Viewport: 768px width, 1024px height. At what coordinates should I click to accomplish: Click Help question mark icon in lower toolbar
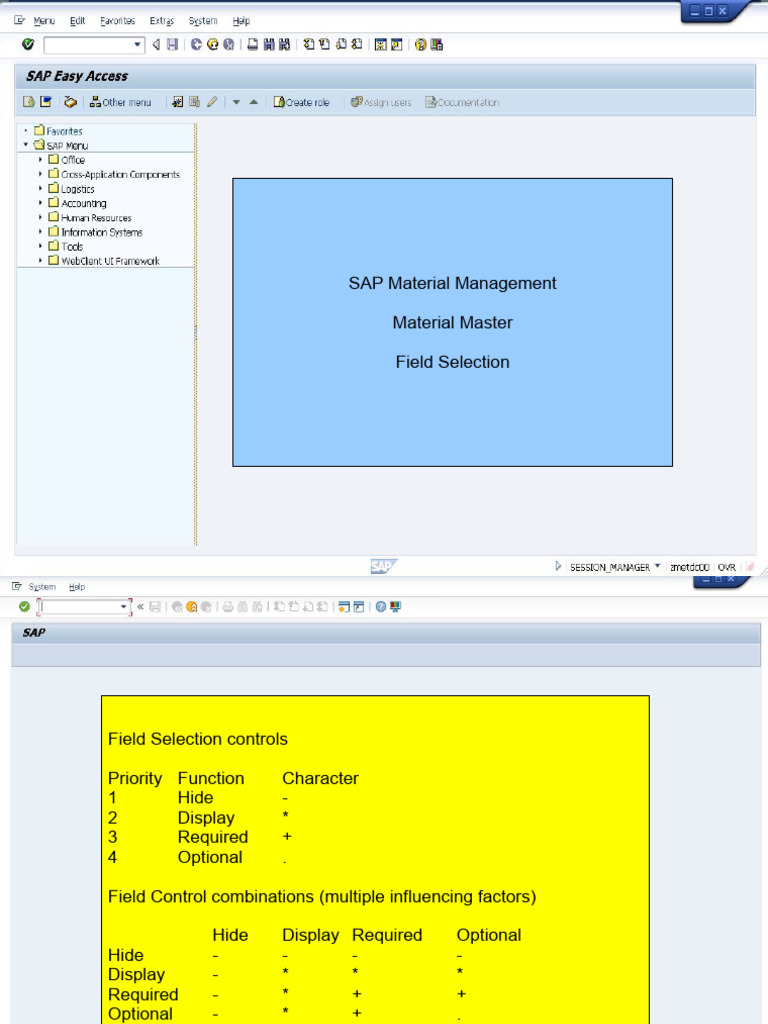click(381, 607)
